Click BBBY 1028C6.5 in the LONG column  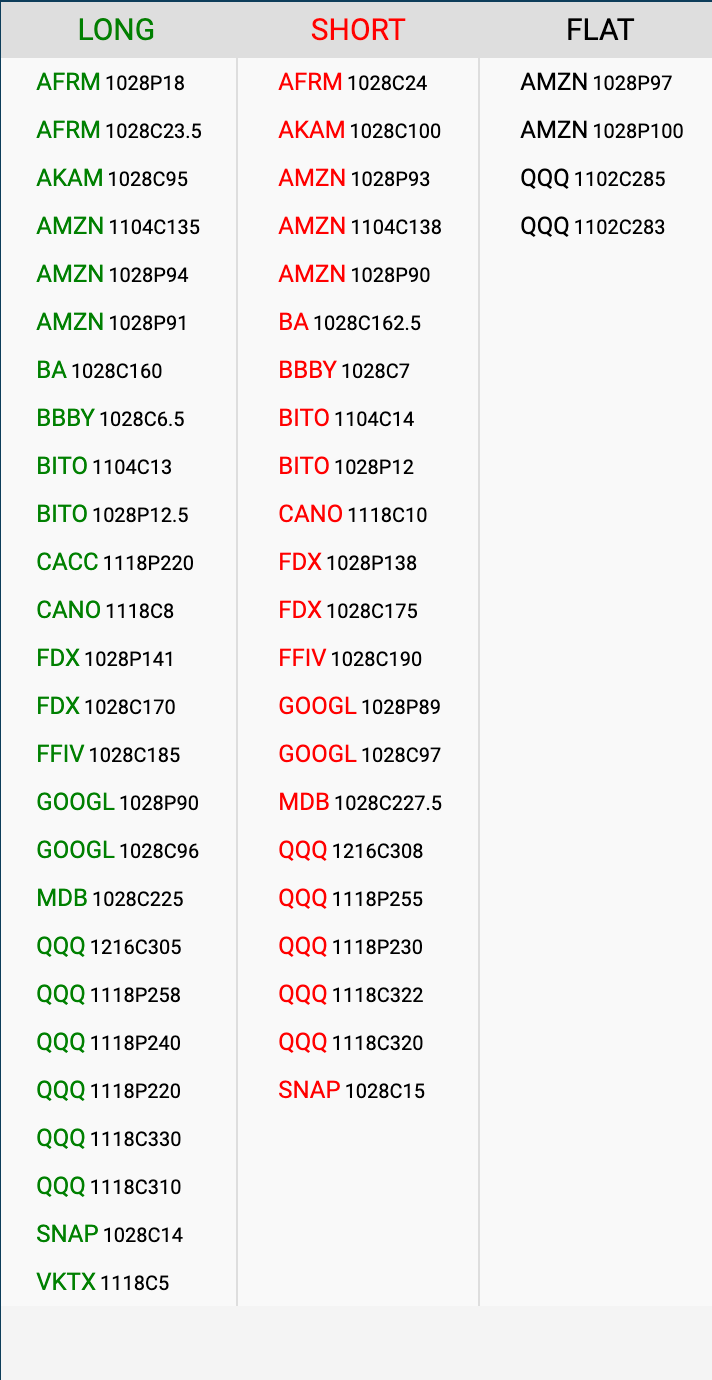pyautogui.click(x=110, y=419)
